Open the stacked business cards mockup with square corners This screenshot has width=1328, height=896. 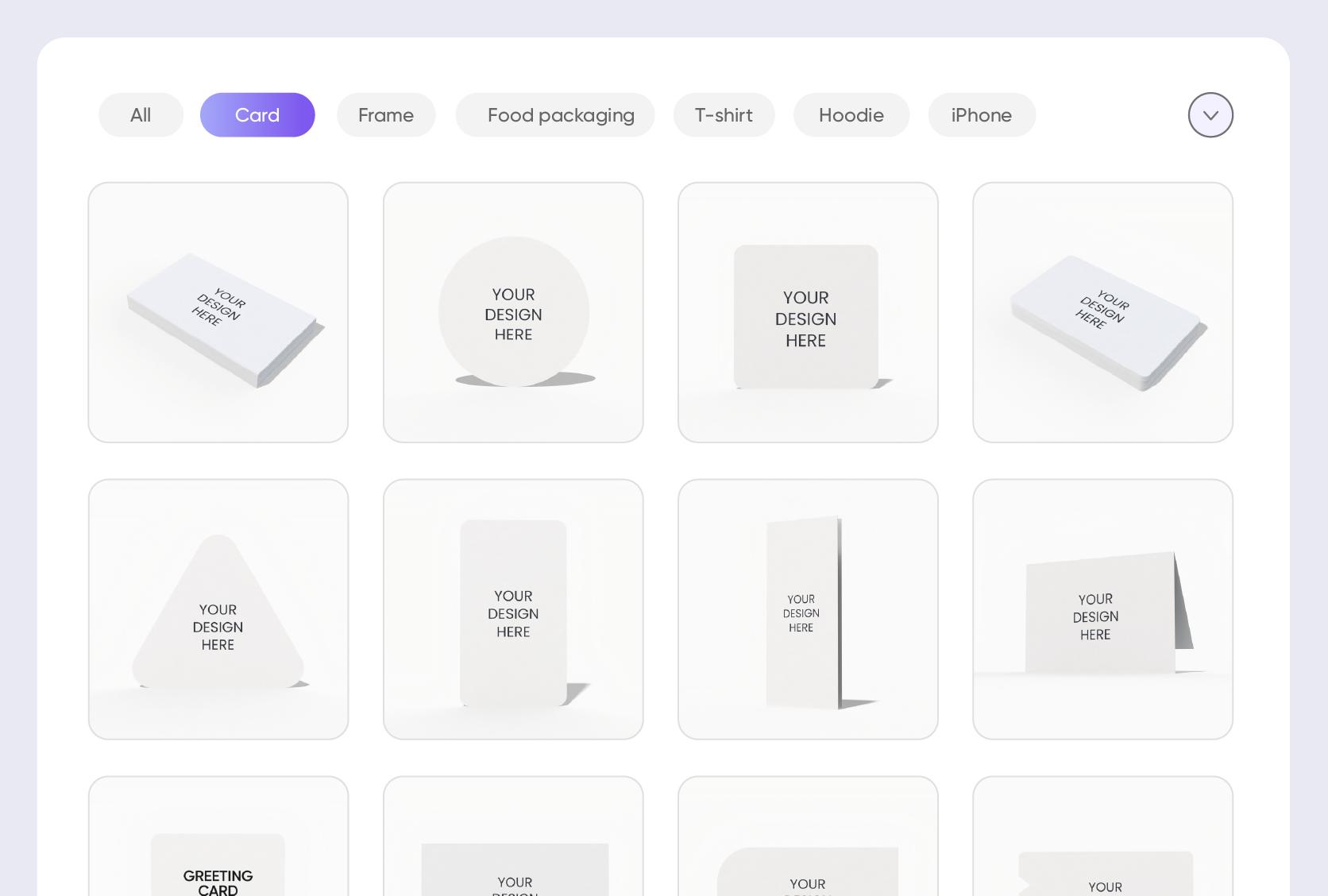tap(218, 312)
